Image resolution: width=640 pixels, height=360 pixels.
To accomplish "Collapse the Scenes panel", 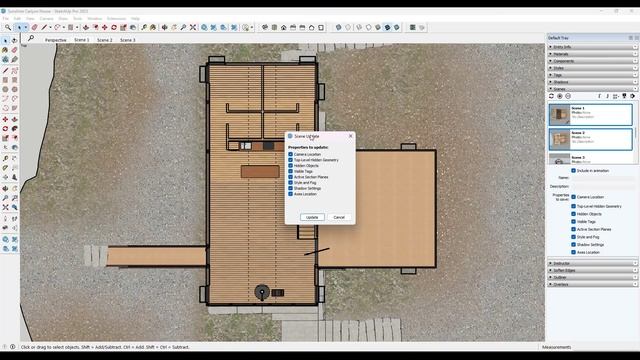I will pos(592,89).
